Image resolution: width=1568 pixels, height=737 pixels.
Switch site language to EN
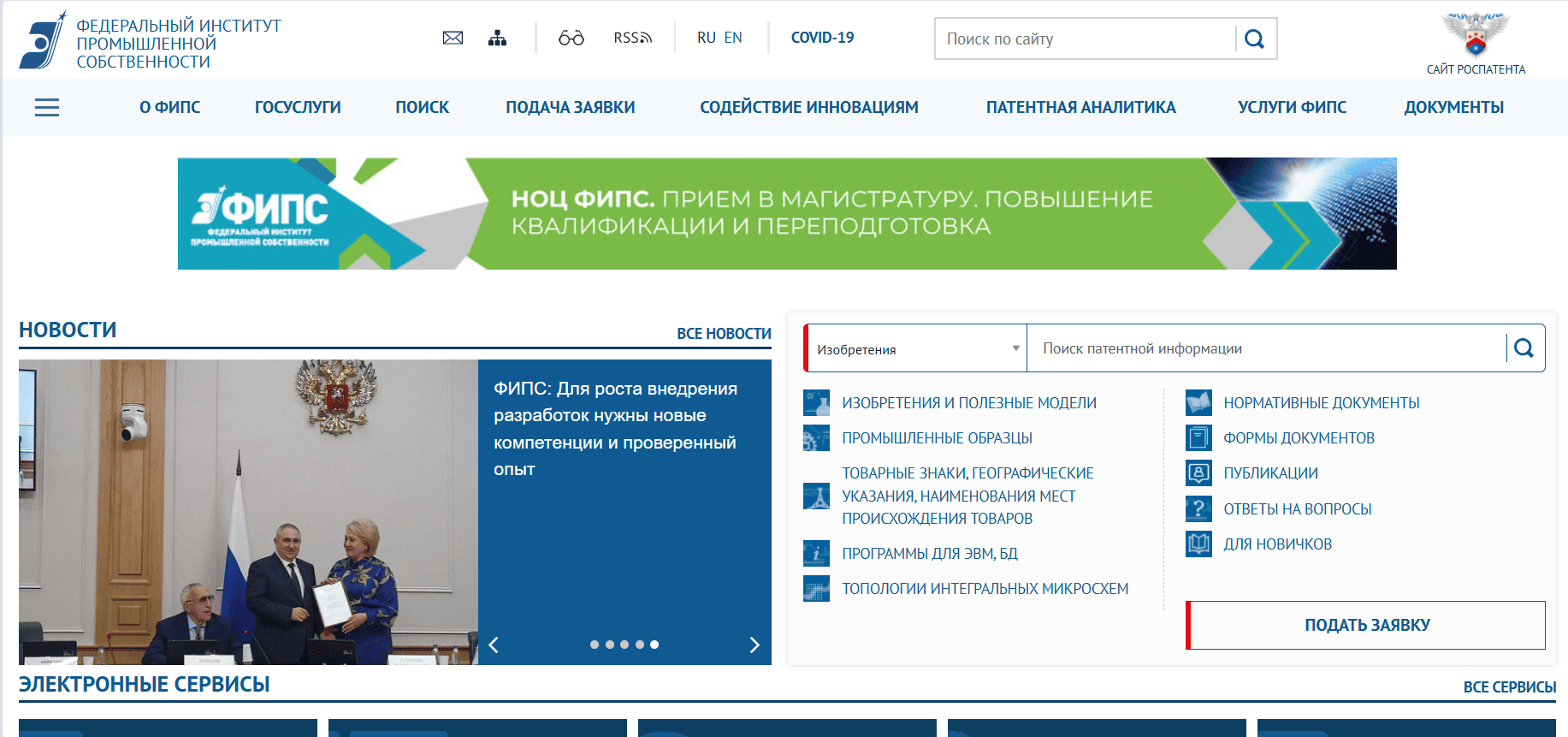(733, 38)
